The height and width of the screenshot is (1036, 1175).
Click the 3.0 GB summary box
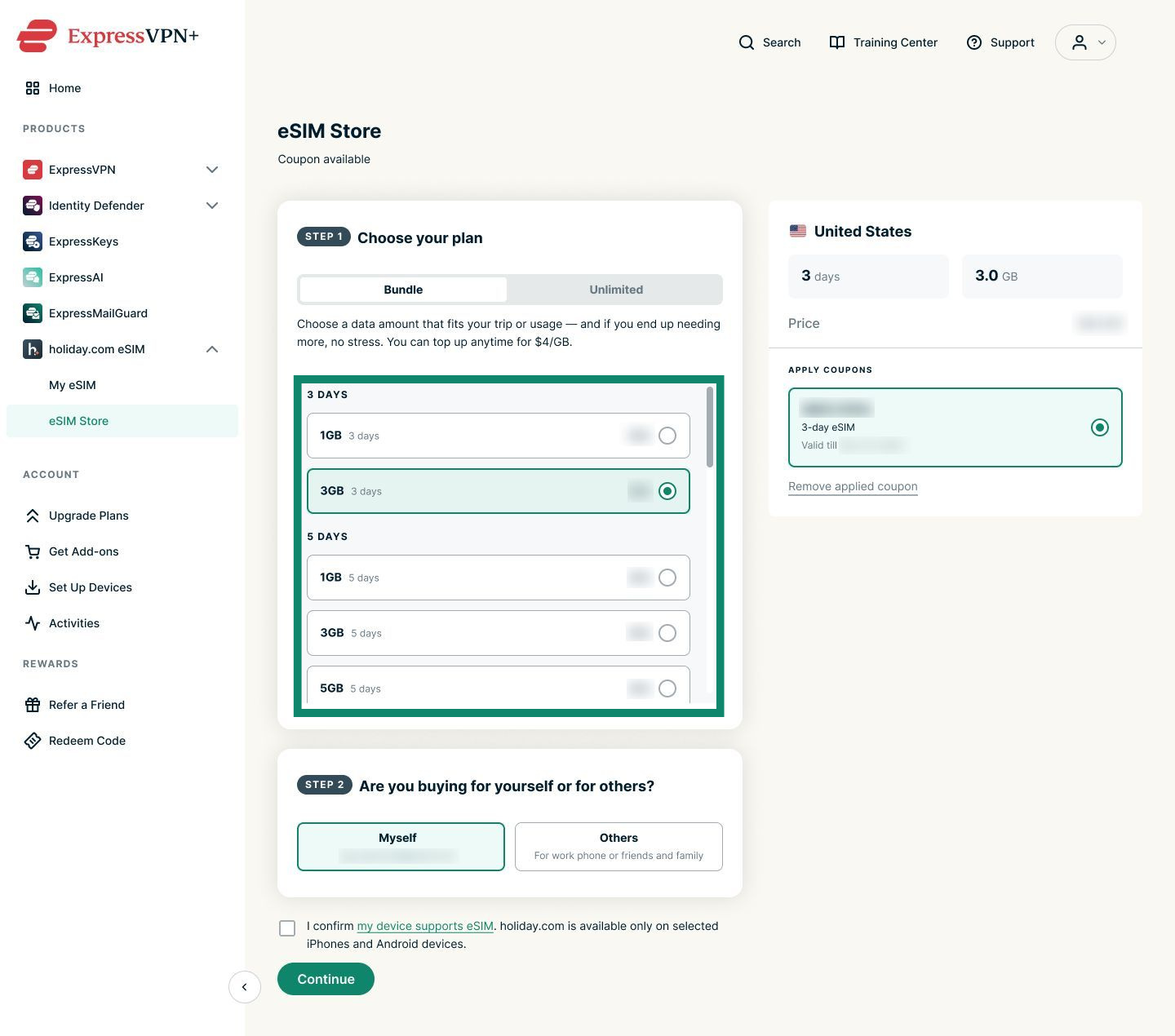[x=1042, y=277]
